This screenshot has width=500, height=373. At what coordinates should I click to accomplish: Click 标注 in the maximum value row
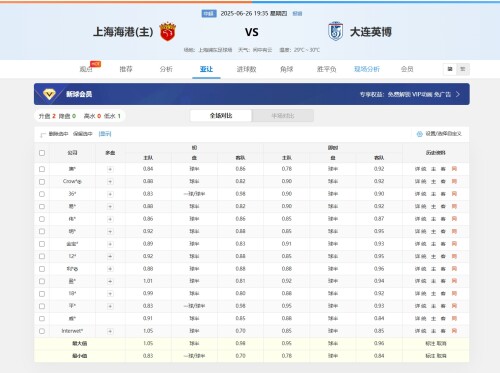(430, 343)
